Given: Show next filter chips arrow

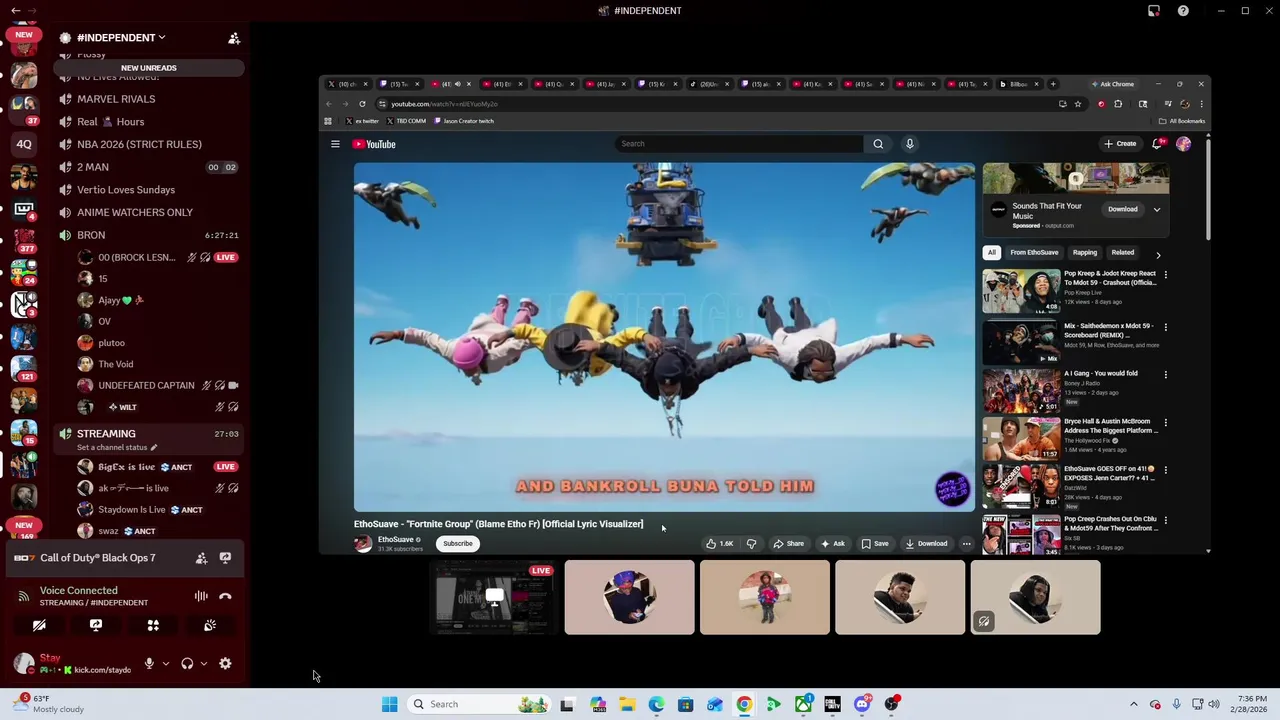Looking at the screenshot, I should (x=1158, y=255).
